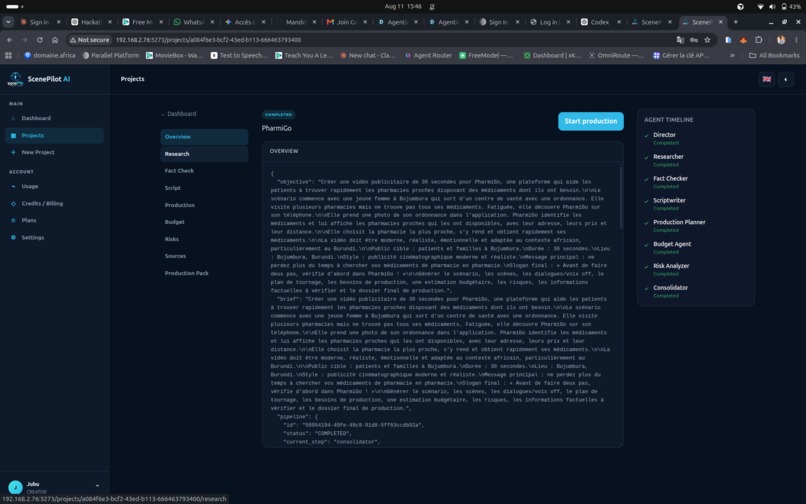806x504 pixels.
Task: Click the Jubu user avatar
Action: click(15, 487)
